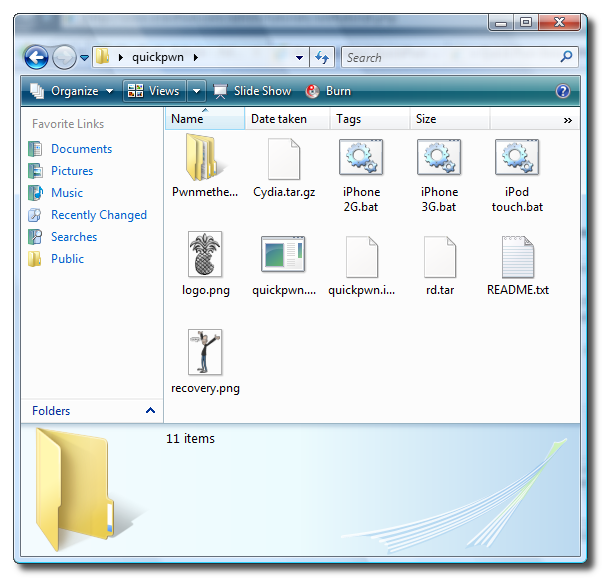Click the large folder icon in details pane
Image resolution: width=602 pixels, height=578 pixels.
77,489
